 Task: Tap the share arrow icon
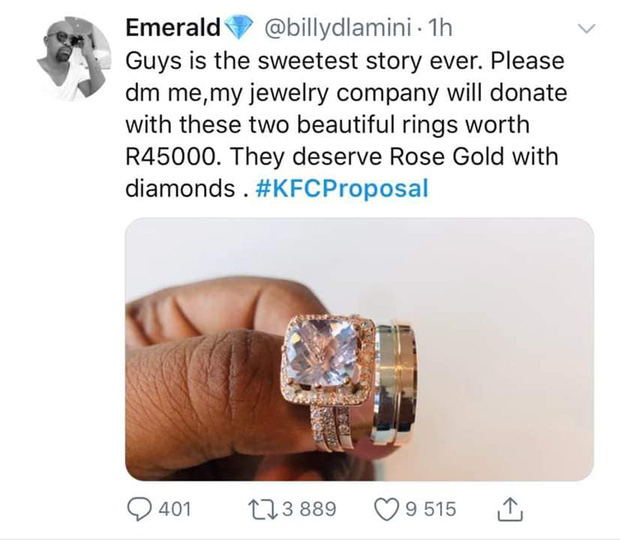(503, 510)
